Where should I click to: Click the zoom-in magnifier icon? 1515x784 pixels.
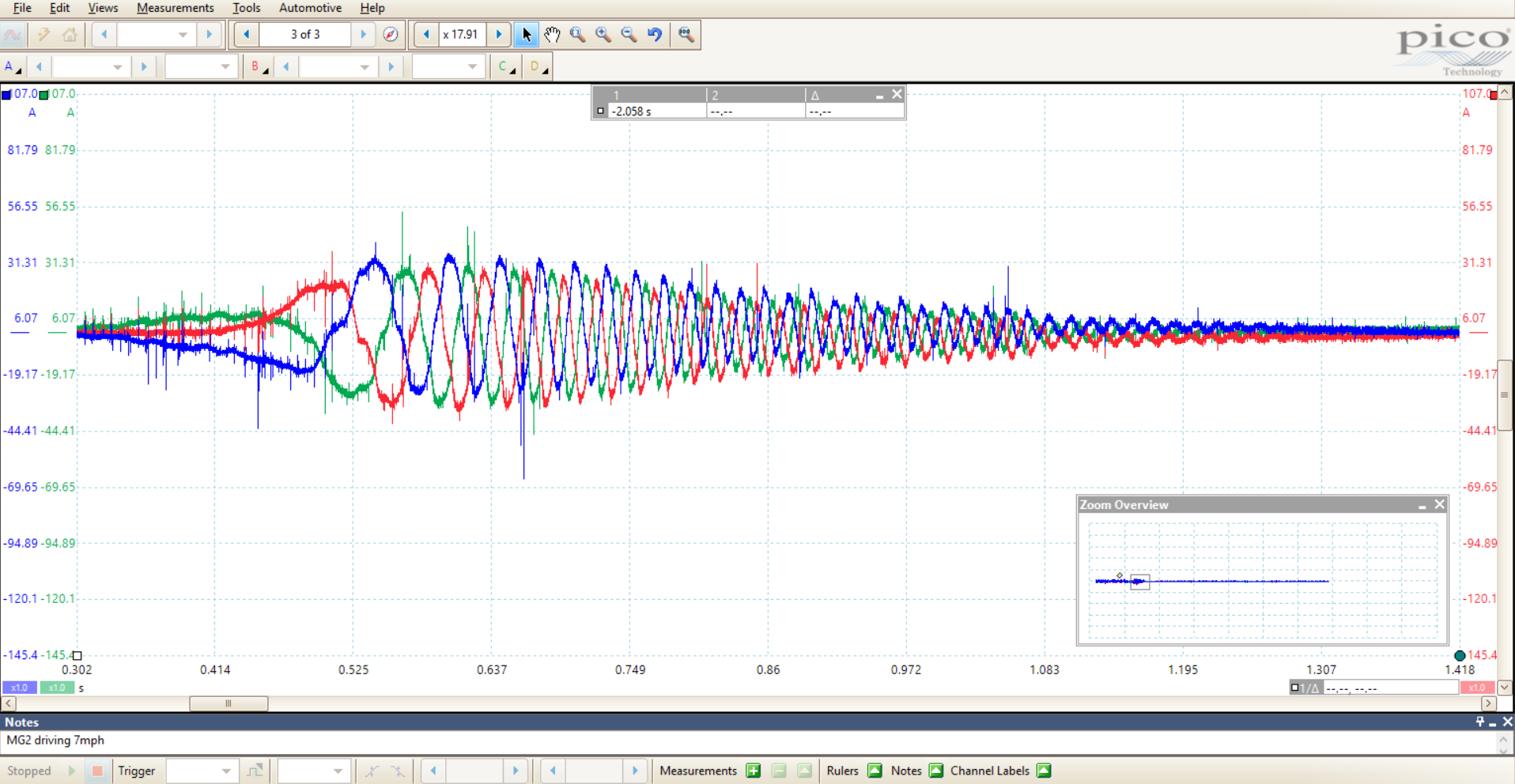603,35
